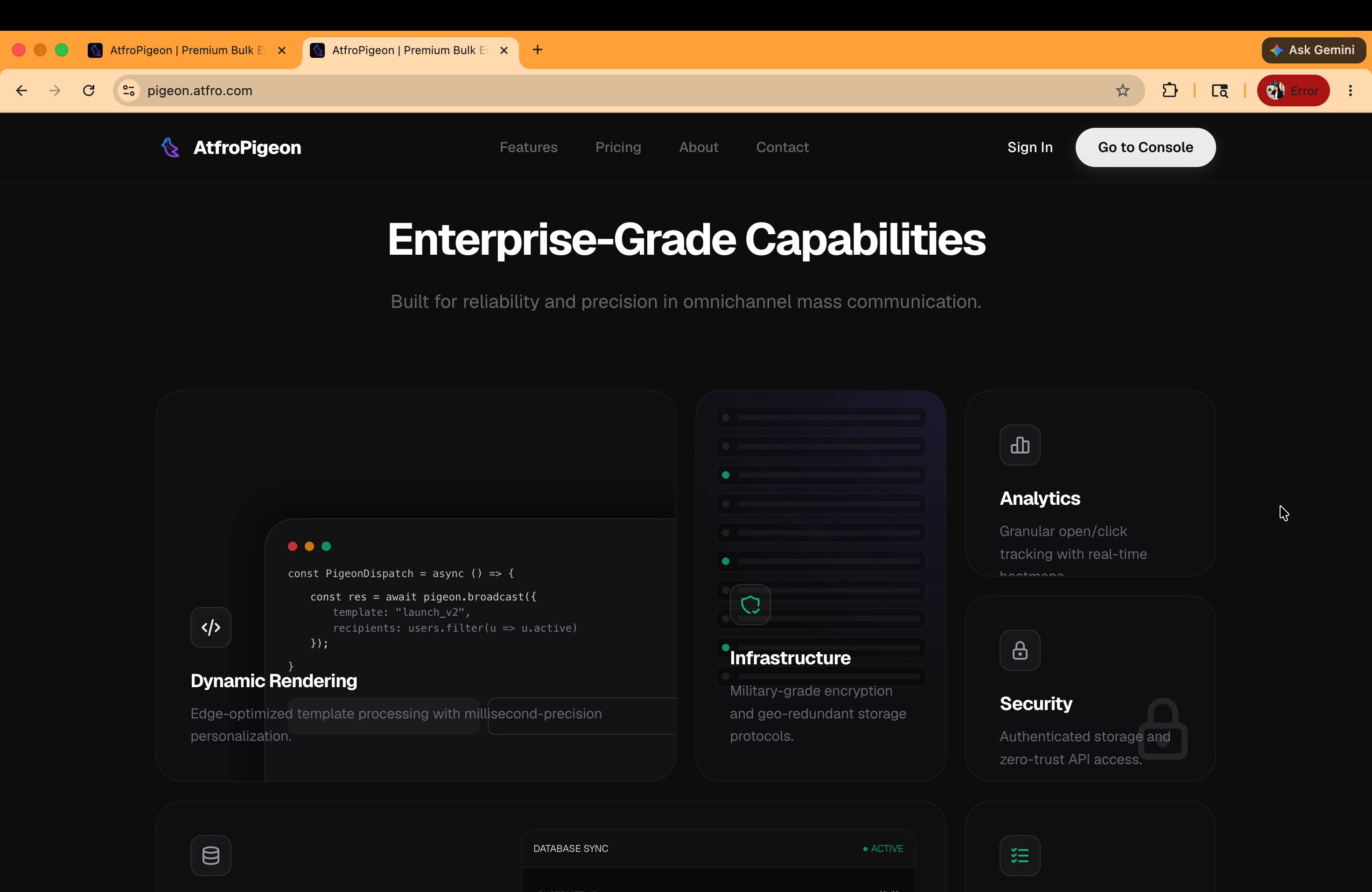Click the 'recipients: users.filter' code line
Viewport: 1372px width, 892px height.
pyautogui.click(x=455, y=628)
